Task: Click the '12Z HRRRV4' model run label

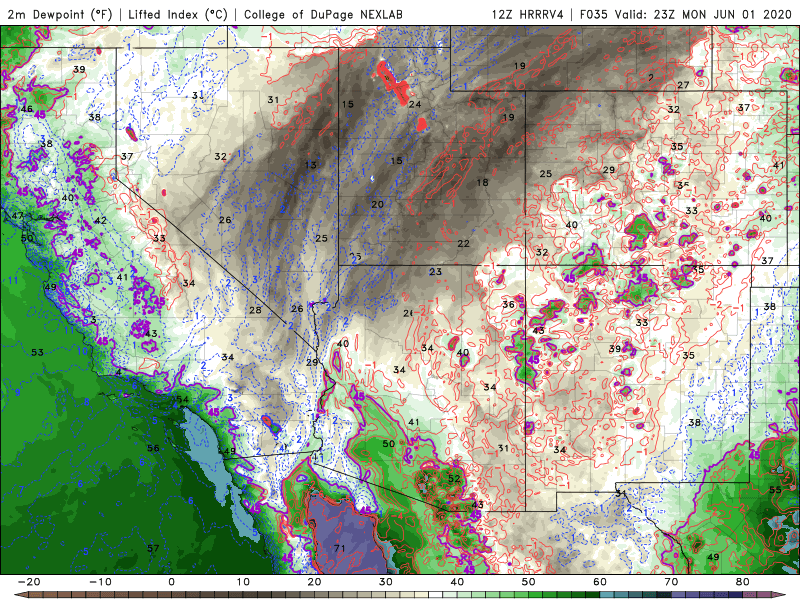Action: point(528,14)
